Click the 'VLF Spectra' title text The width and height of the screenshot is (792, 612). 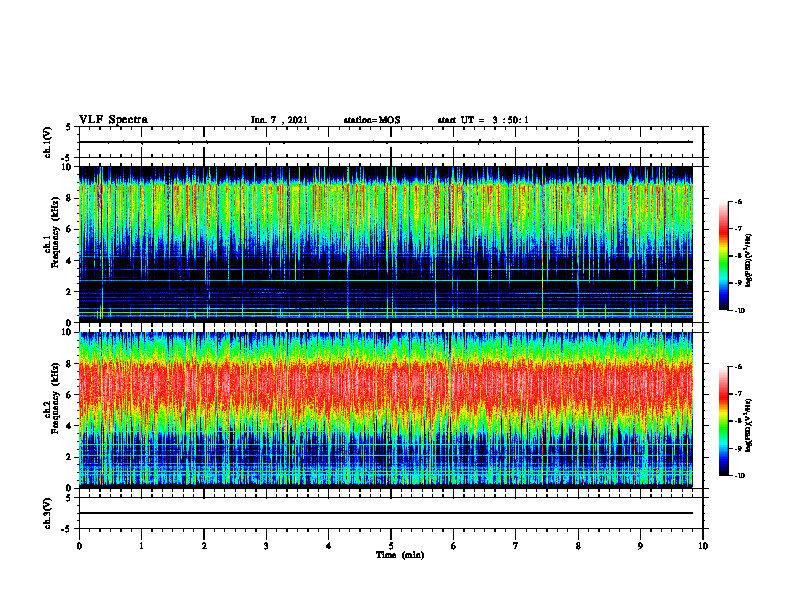point(114,120)
